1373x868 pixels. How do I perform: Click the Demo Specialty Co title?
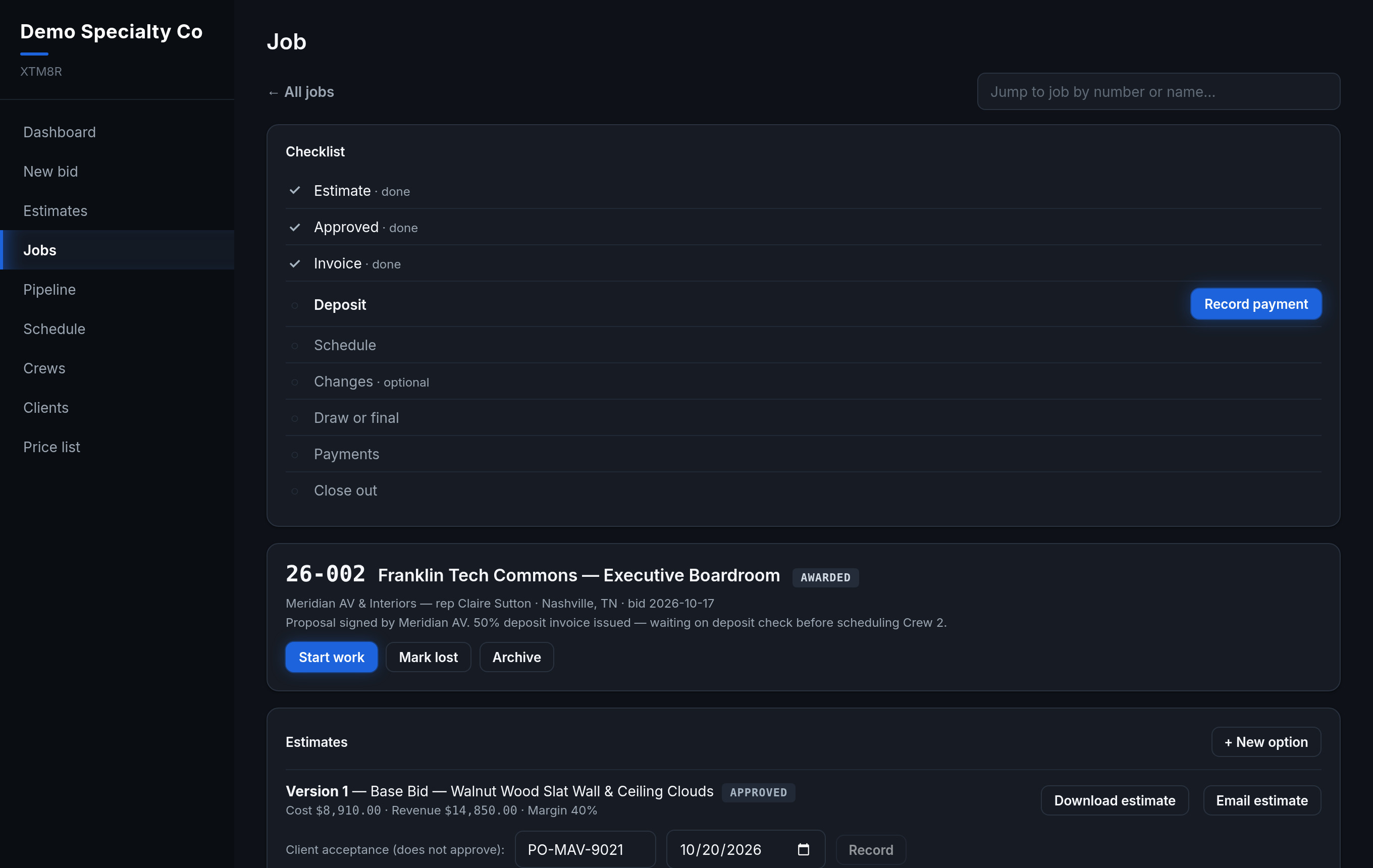tap(111, 31)
